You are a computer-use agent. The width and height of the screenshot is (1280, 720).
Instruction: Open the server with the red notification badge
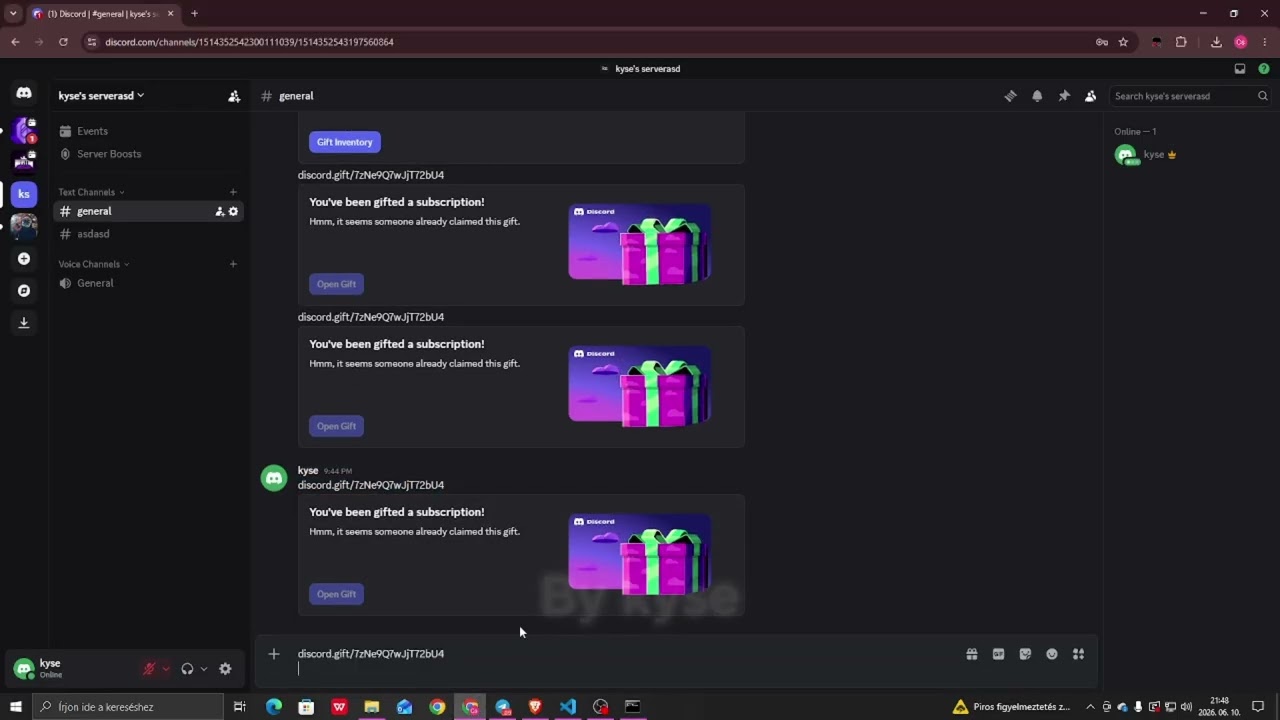point(24,130)
